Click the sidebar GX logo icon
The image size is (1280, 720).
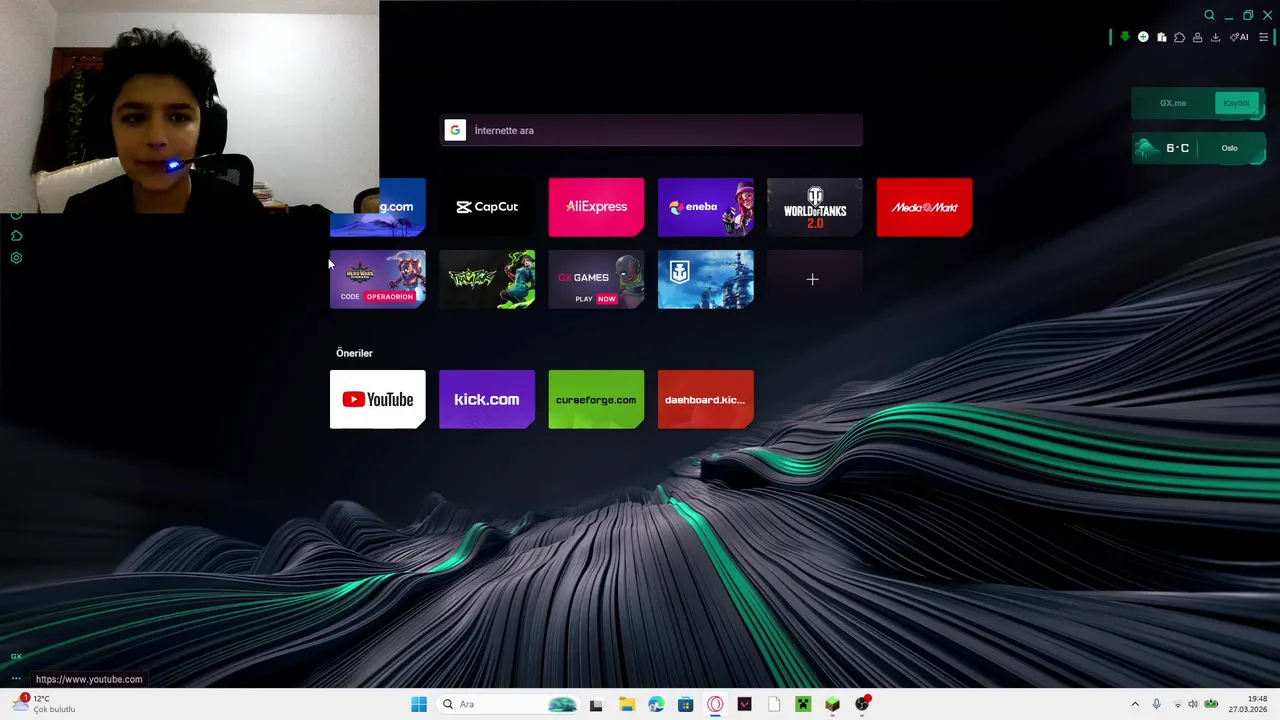(x=16, y=657)
